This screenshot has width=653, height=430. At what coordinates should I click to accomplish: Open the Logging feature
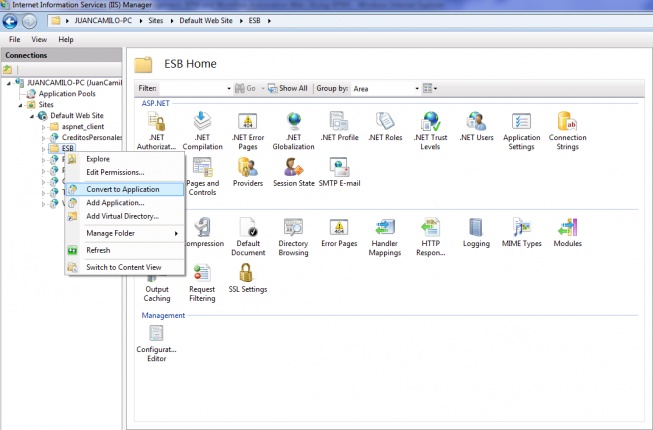[476, 233]
